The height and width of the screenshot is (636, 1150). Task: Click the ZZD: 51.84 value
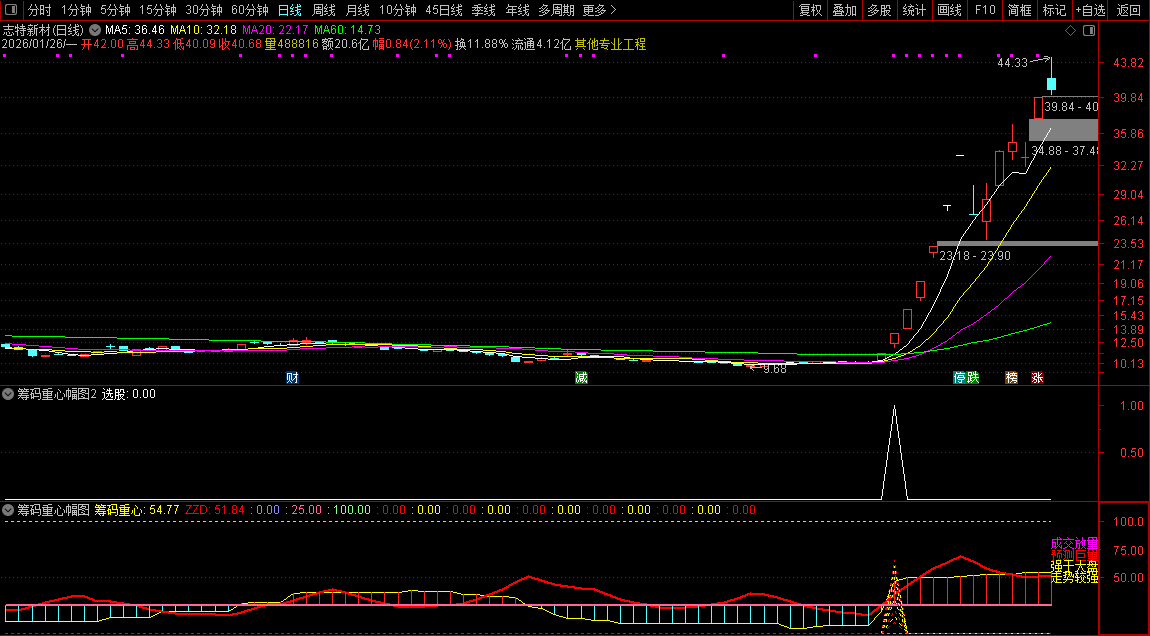215,510
